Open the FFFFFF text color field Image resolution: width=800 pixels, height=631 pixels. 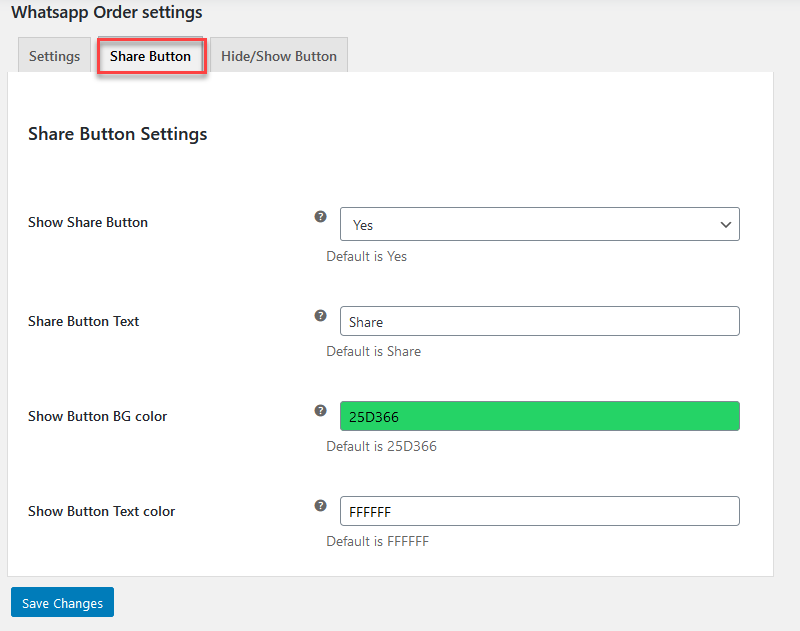[x=540, y=511]
